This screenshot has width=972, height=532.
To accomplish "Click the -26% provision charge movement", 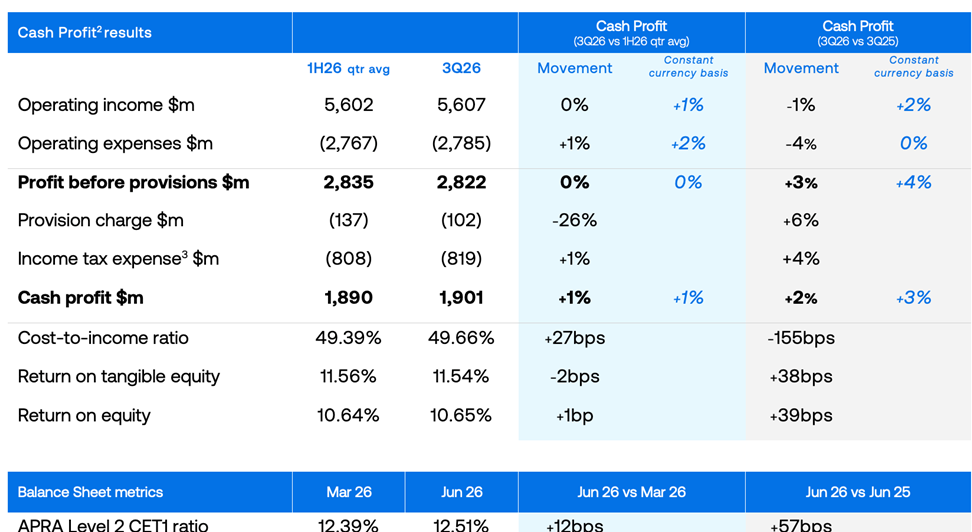I will 575,221.
